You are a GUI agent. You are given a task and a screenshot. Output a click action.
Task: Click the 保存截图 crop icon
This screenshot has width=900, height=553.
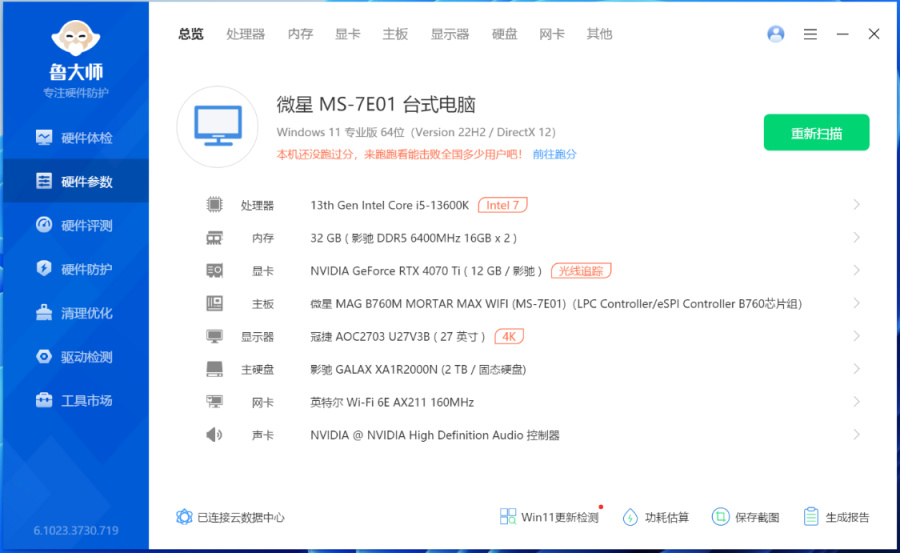pos(720,517)
